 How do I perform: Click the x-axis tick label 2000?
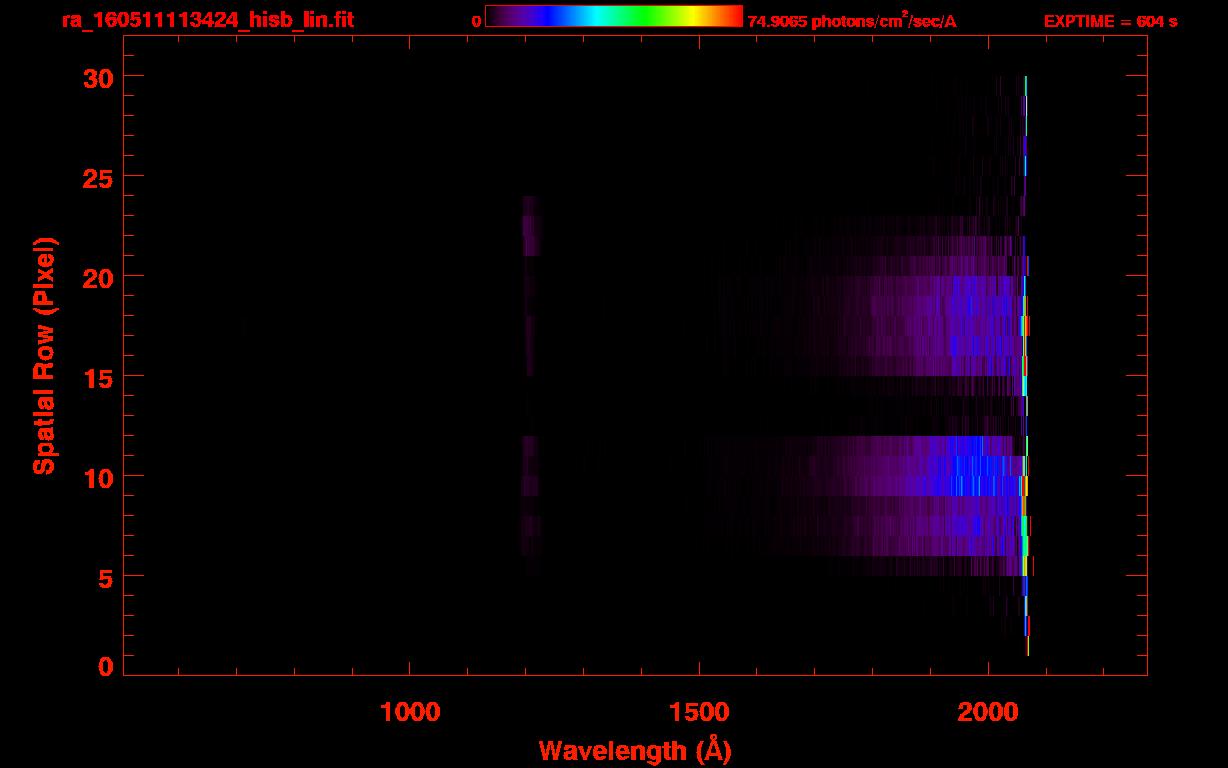pos(988,712)
